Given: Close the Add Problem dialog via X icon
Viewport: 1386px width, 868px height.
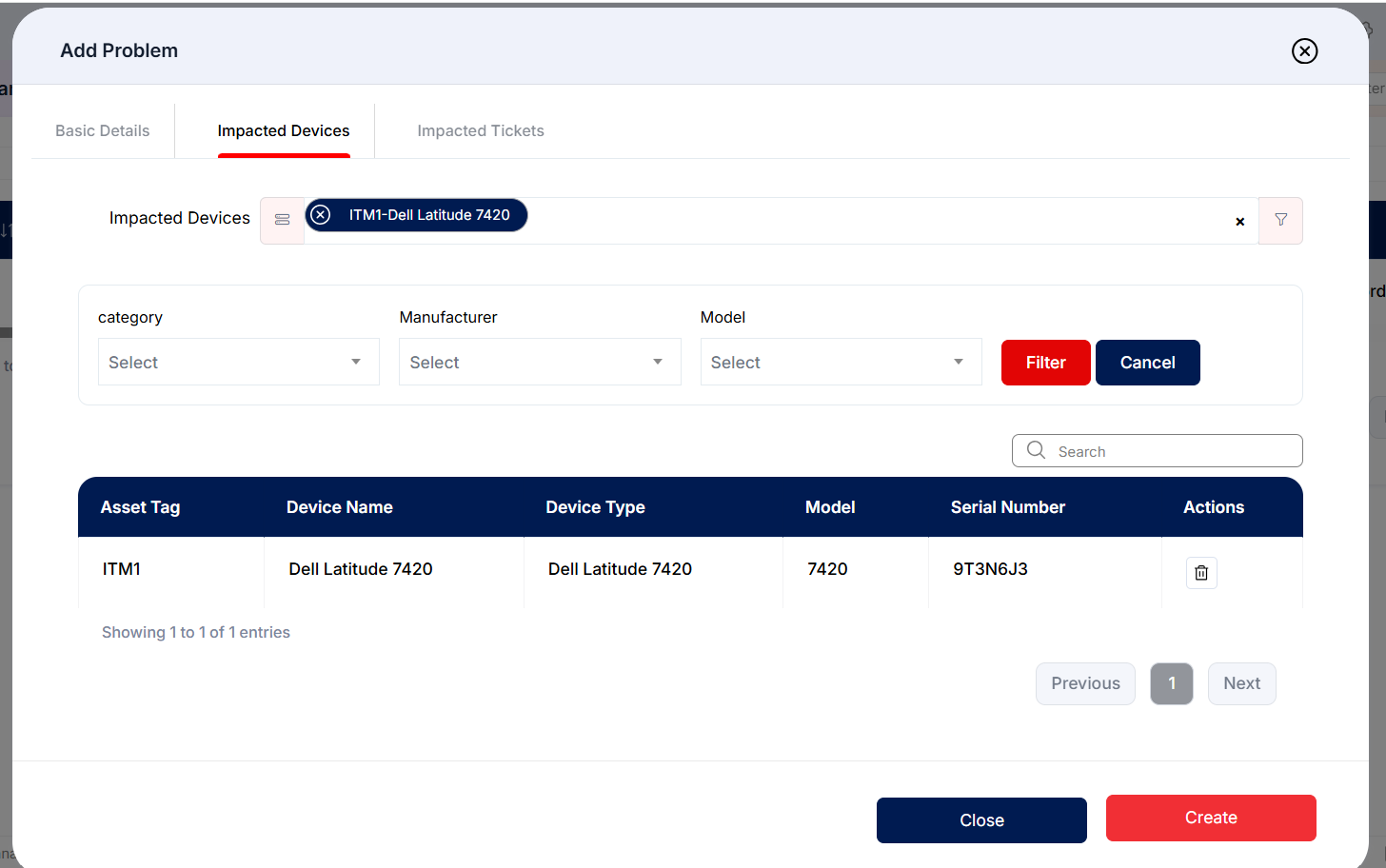Looking at the screenshot, I should pyautogui.click(x=1304, y=50).
